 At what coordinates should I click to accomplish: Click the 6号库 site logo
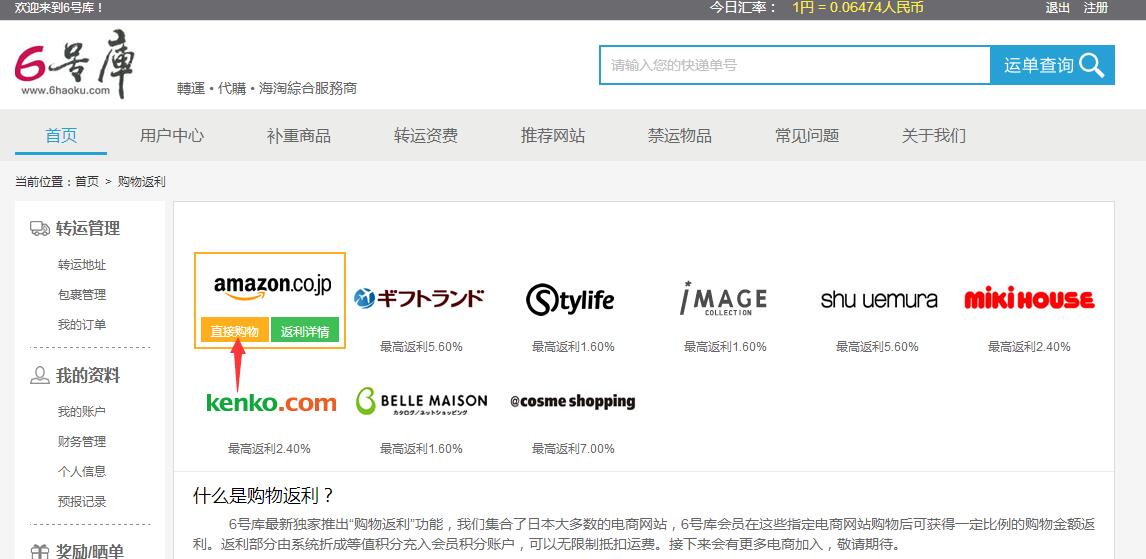[75, 64]
